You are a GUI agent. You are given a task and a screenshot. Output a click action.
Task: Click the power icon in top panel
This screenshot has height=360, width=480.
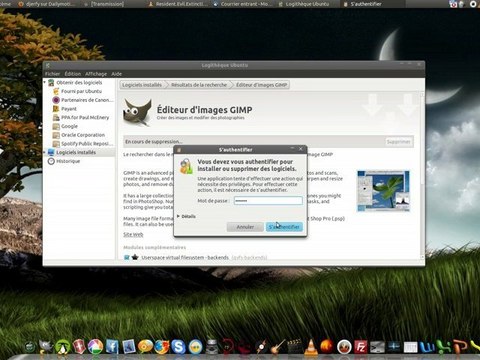[x=473, y=4]
